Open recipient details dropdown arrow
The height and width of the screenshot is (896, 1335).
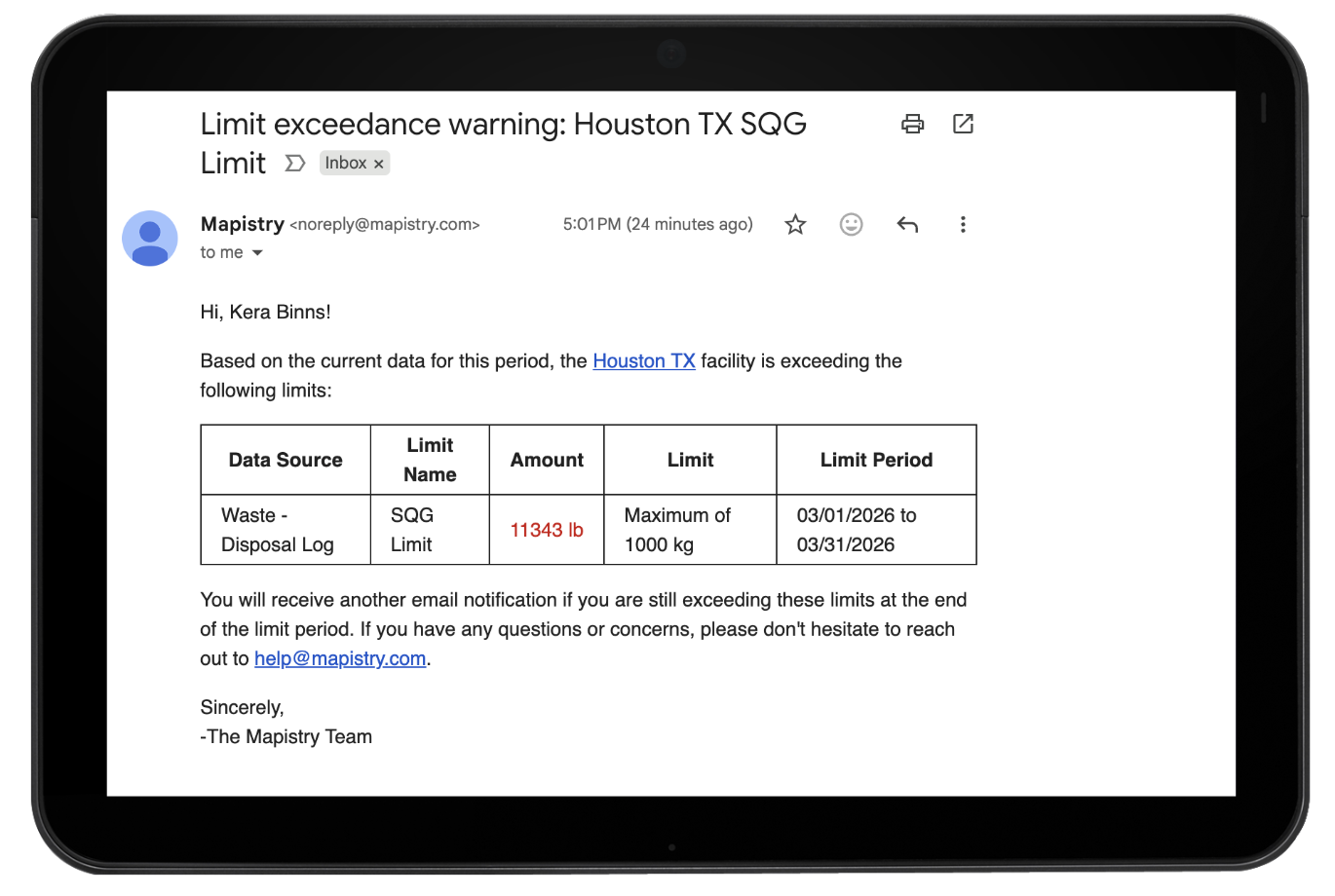[257, 252]
